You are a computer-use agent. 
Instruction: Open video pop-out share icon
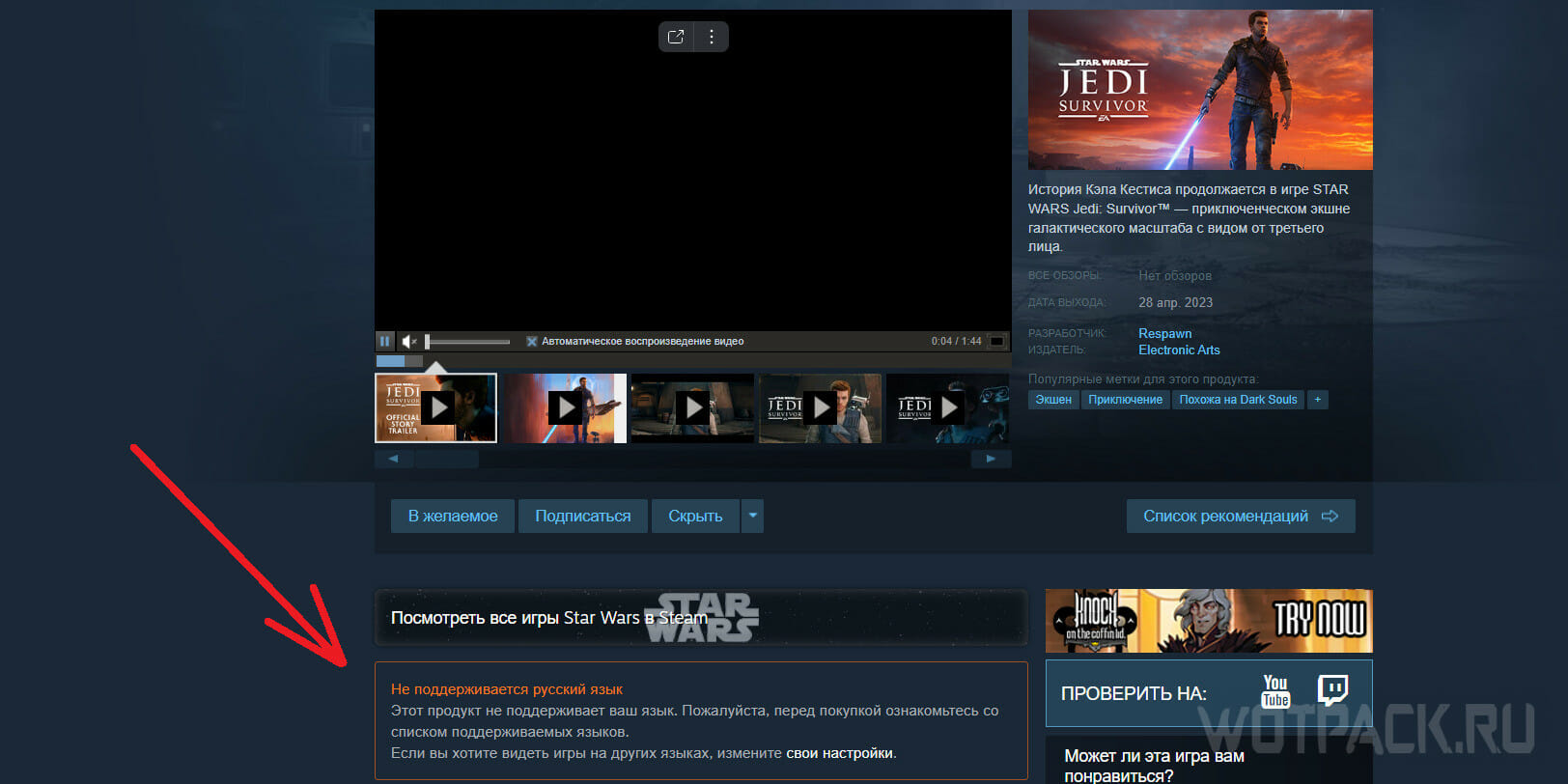click(676, 37)
